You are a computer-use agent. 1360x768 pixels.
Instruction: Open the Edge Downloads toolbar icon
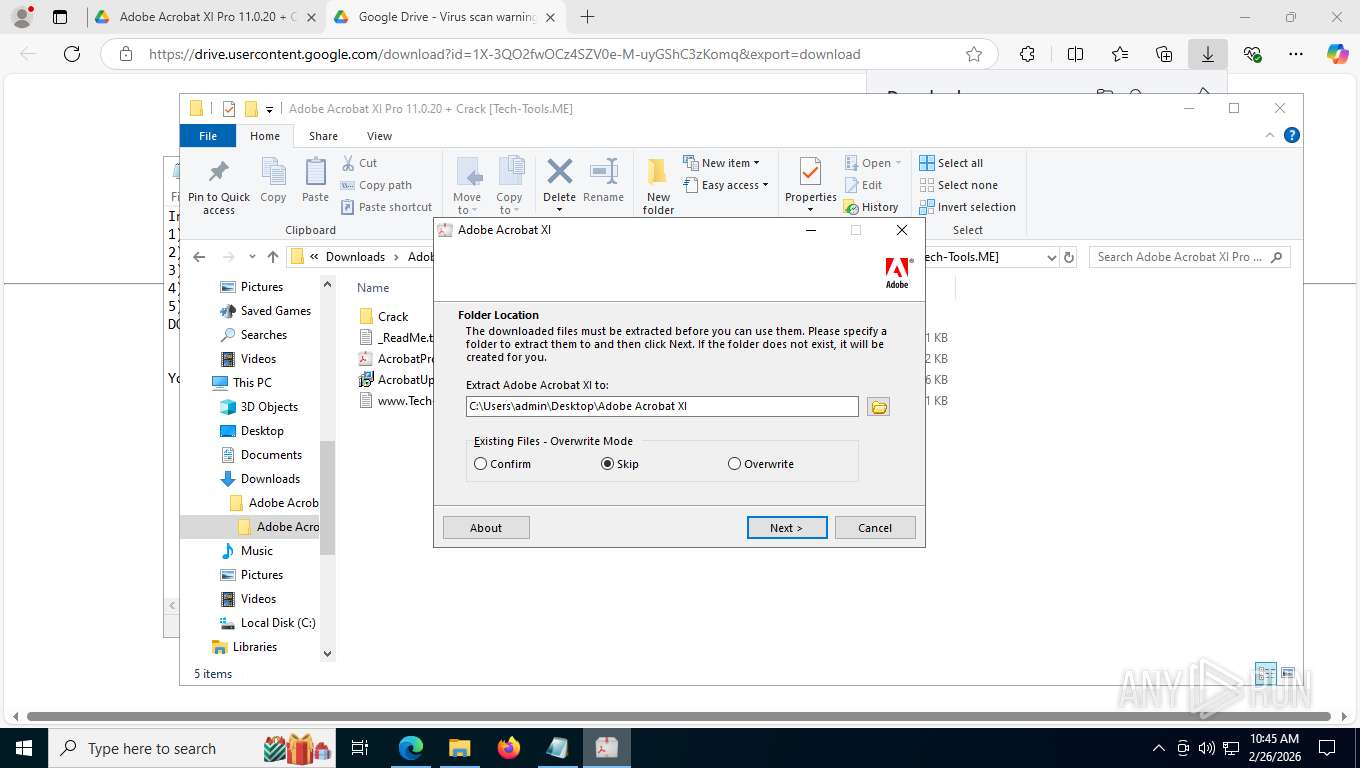click(1207, 55)
